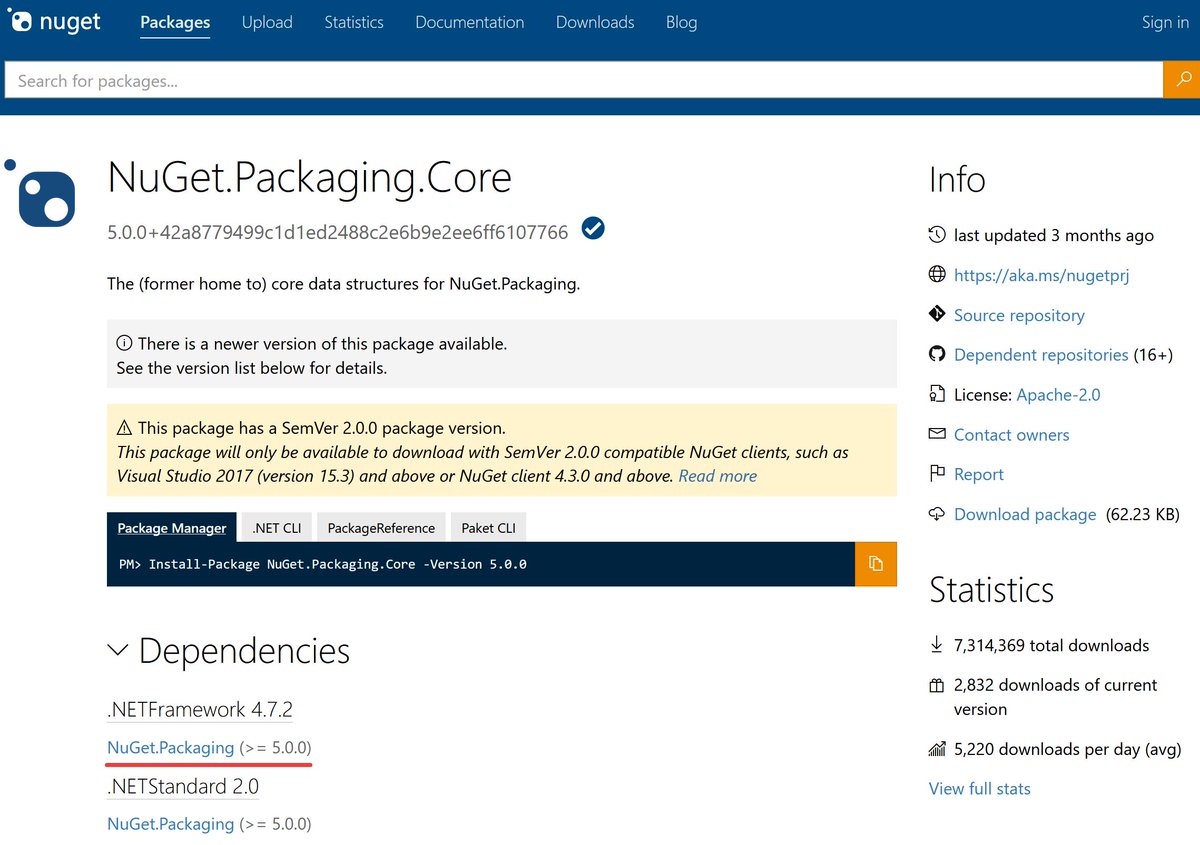Open the Upload page
This screenshot has width=1200, height=845.
click(x=267, y=22)
